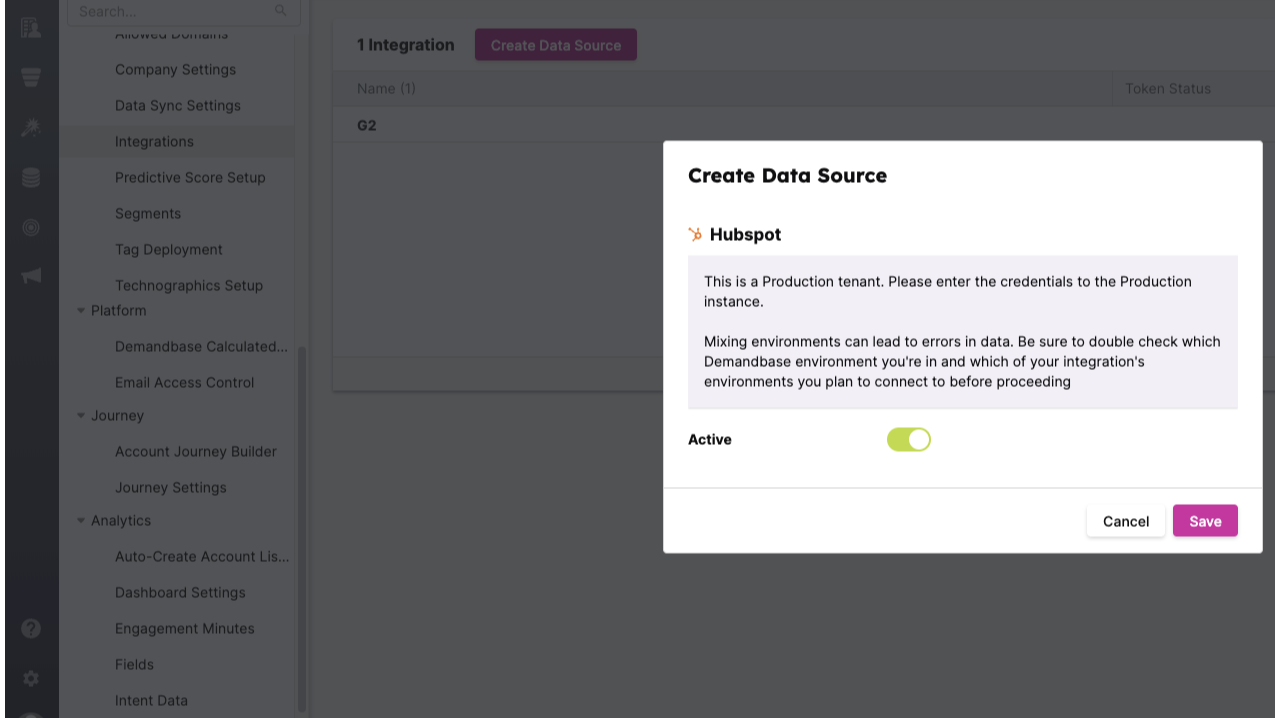
Task: Click the magic wand icon in the left rail
Action: click(x=30, y=127)
